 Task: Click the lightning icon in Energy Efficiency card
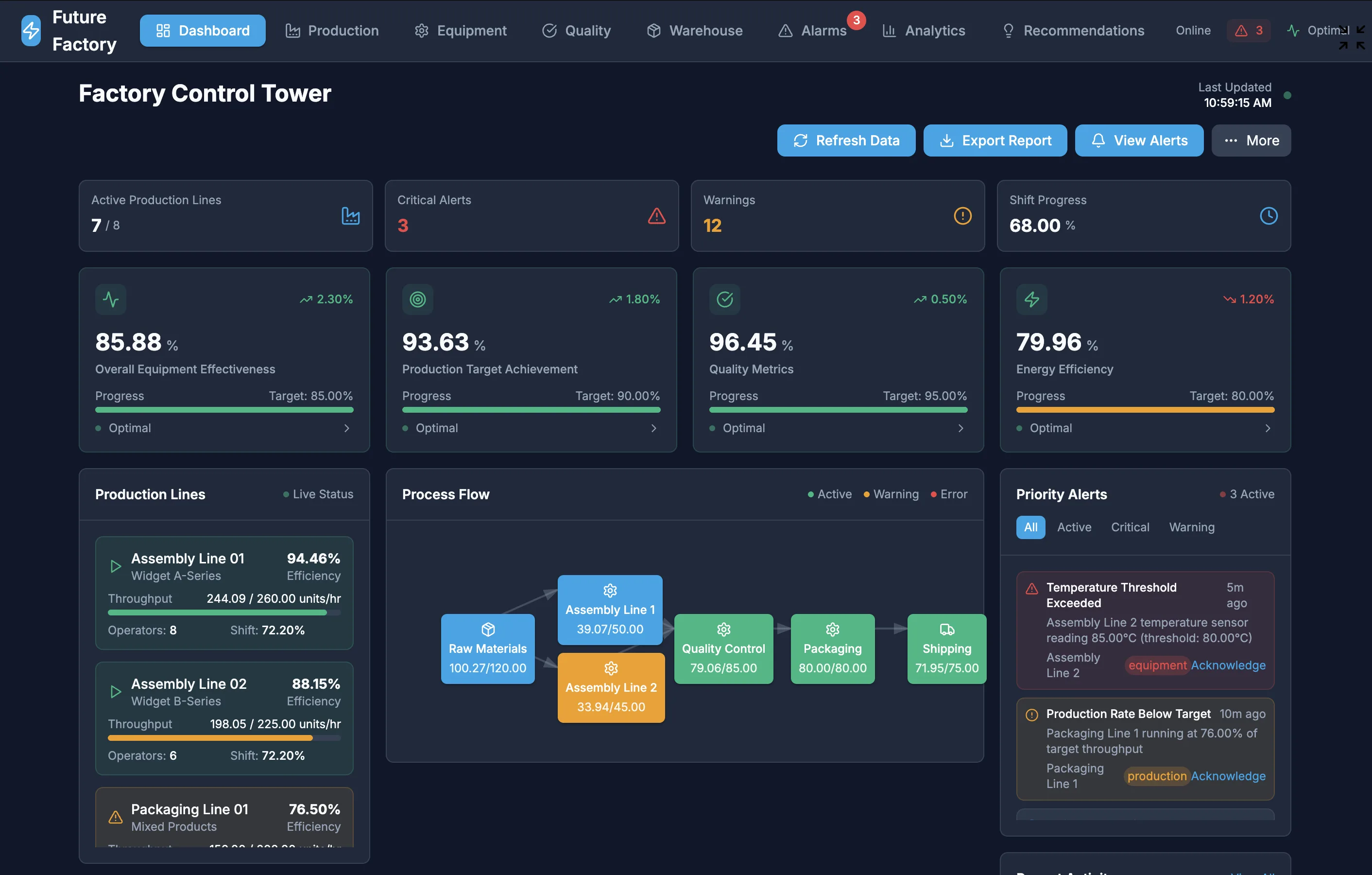[1032, 299]
